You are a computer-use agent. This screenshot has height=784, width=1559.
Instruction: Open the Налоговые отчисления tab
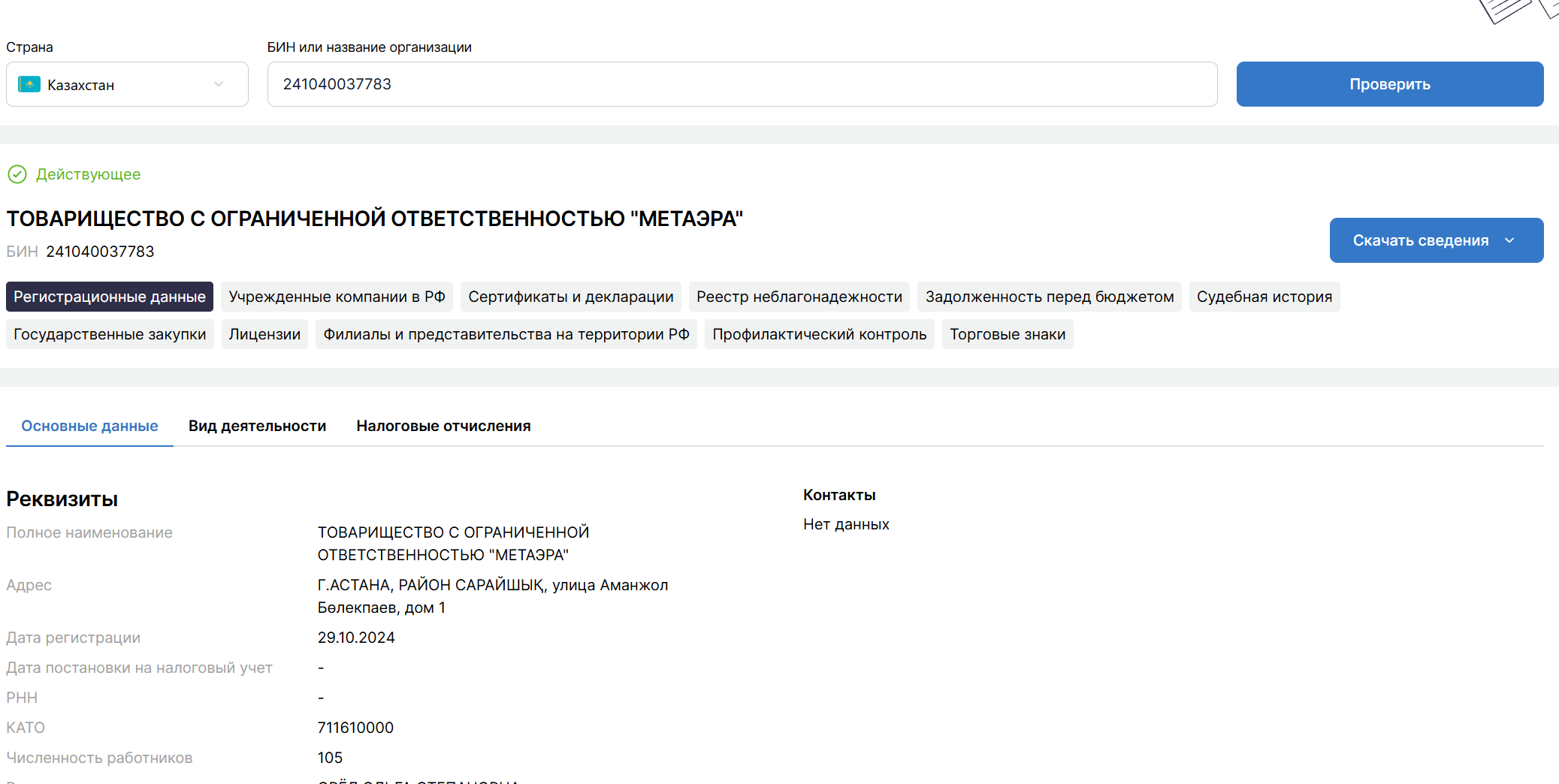[x=443, y=426]
